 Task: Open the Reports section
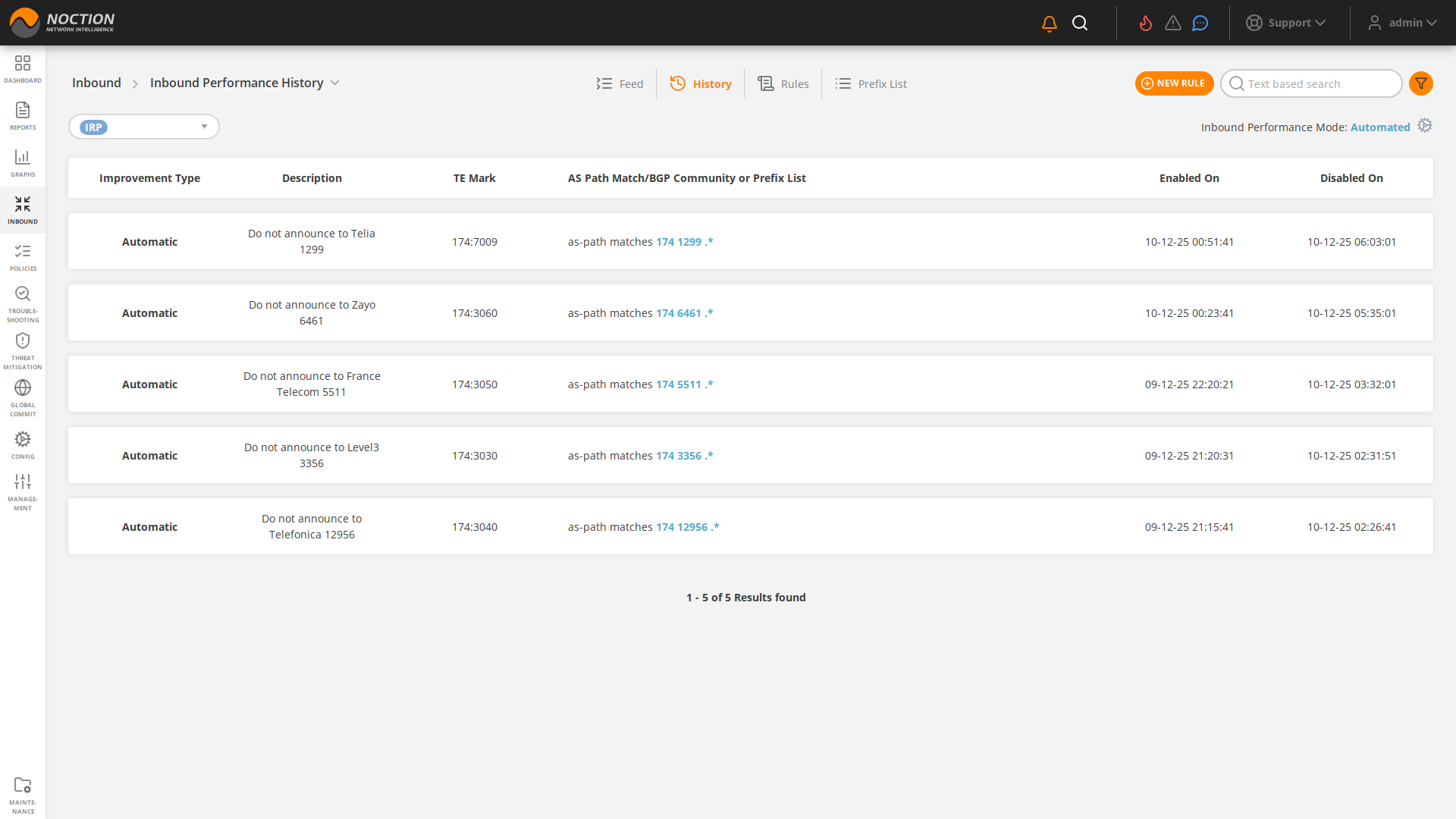point(23,115)
